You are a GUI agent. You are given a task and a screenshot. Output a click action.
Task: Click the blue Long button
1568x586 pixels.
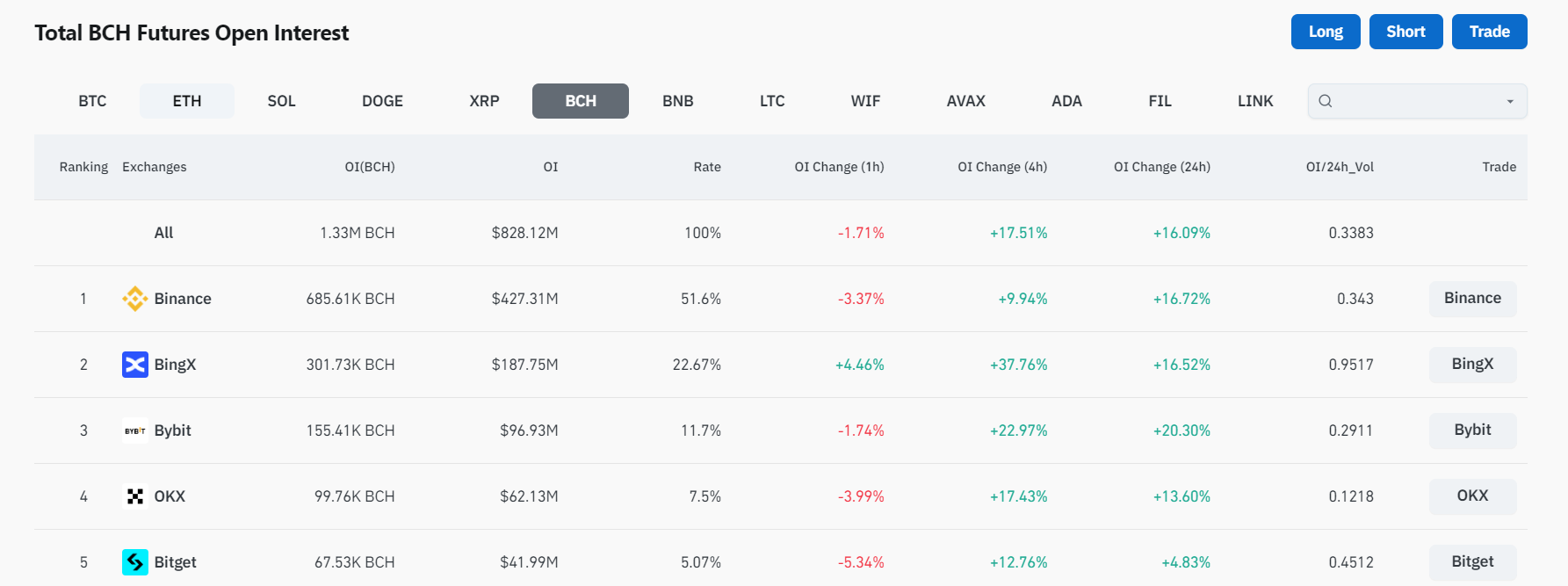pos(1326,32)
